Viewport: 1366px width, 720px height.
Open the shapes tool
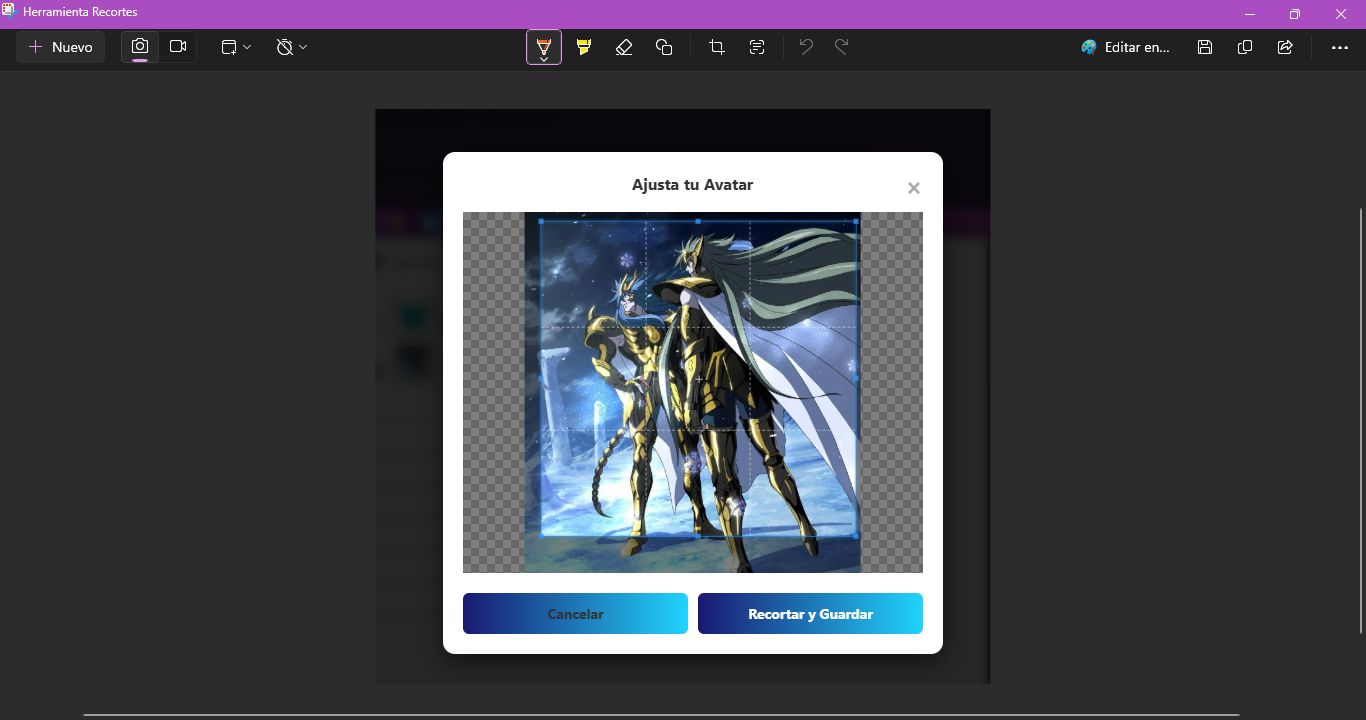664,47
